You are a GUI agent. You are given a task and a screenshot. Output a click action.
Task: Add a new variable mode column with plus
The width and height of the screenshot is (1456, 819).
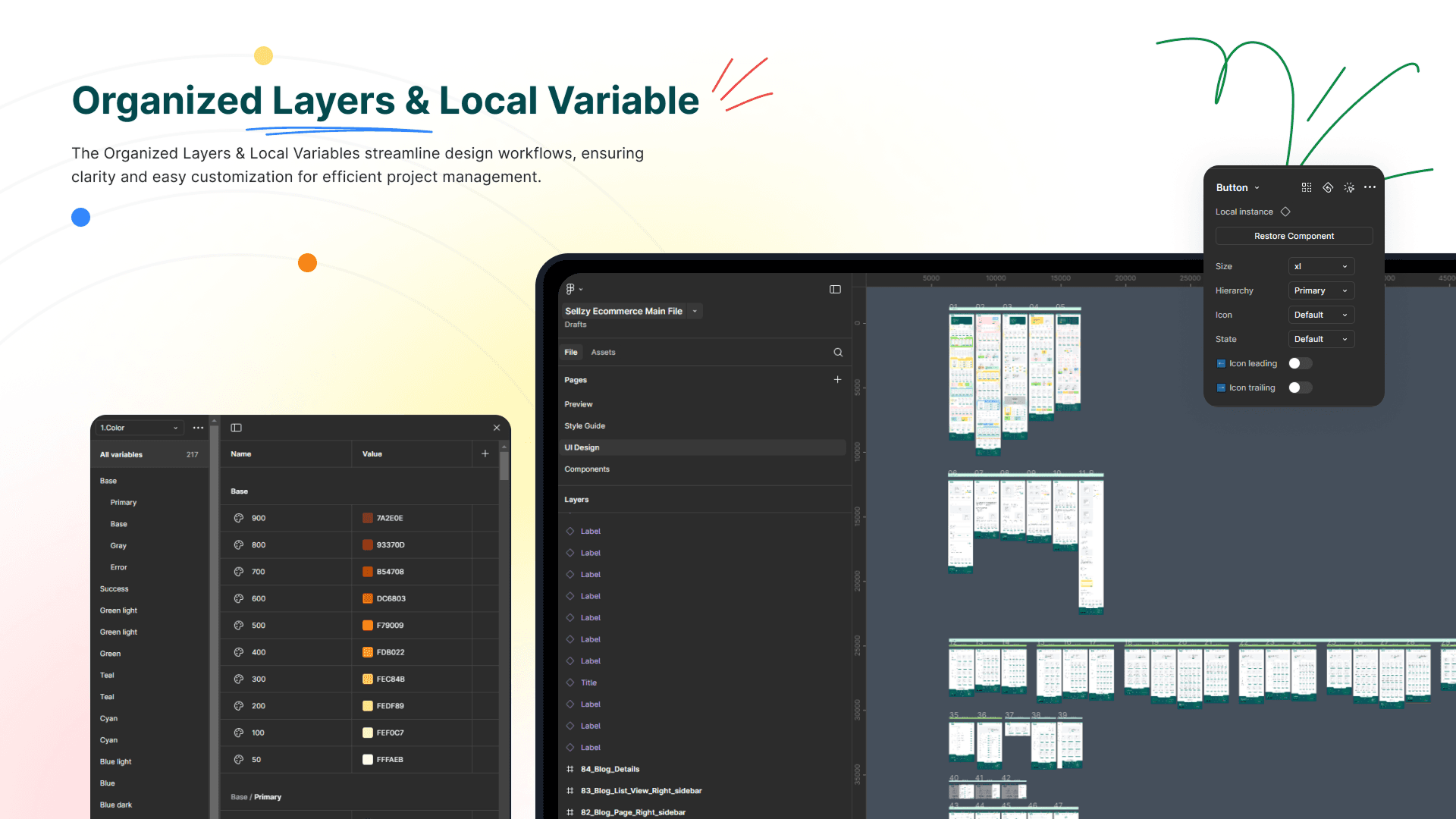click(x=485, y=453)
